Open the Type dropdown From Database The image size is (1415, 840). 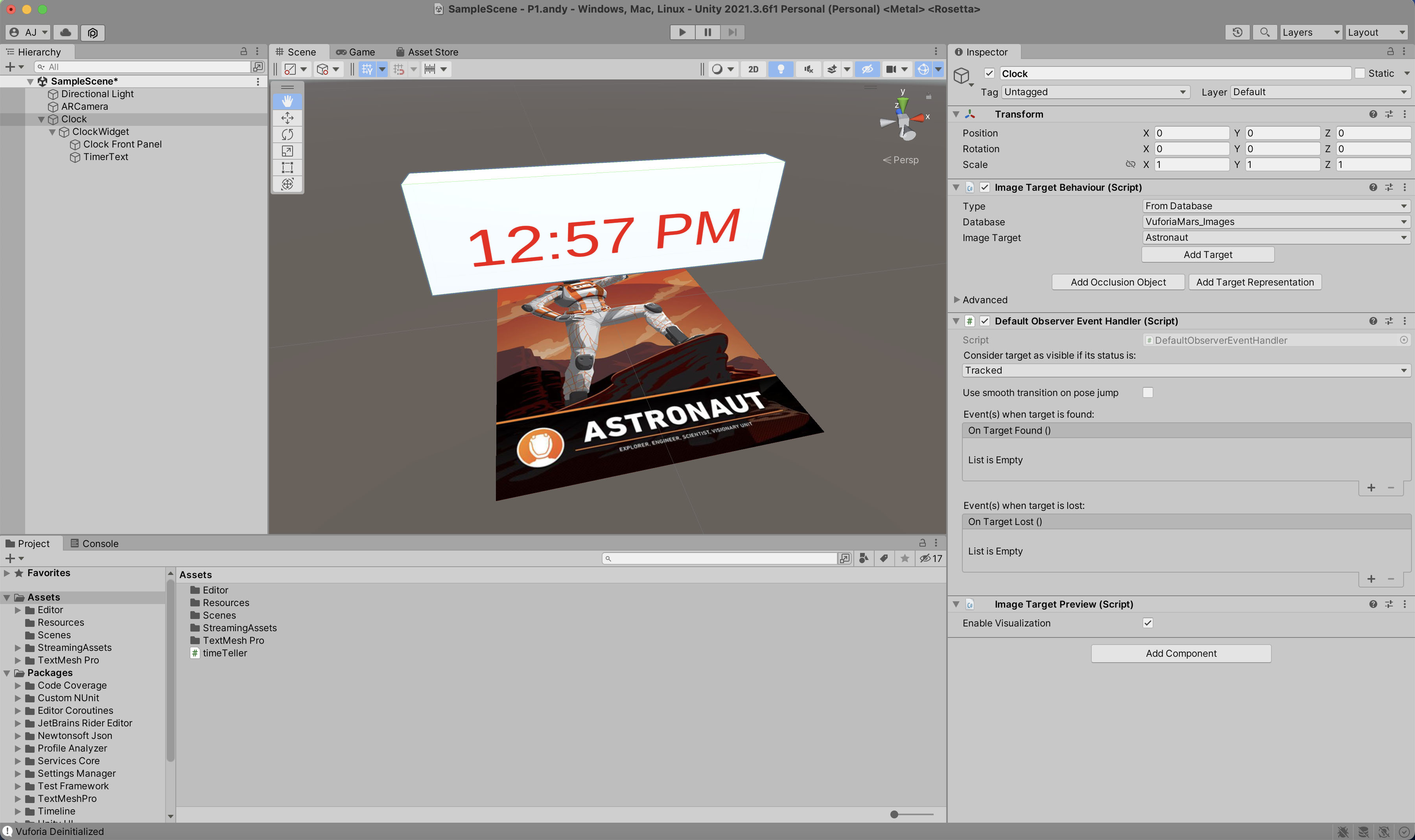click(1276, 206)
